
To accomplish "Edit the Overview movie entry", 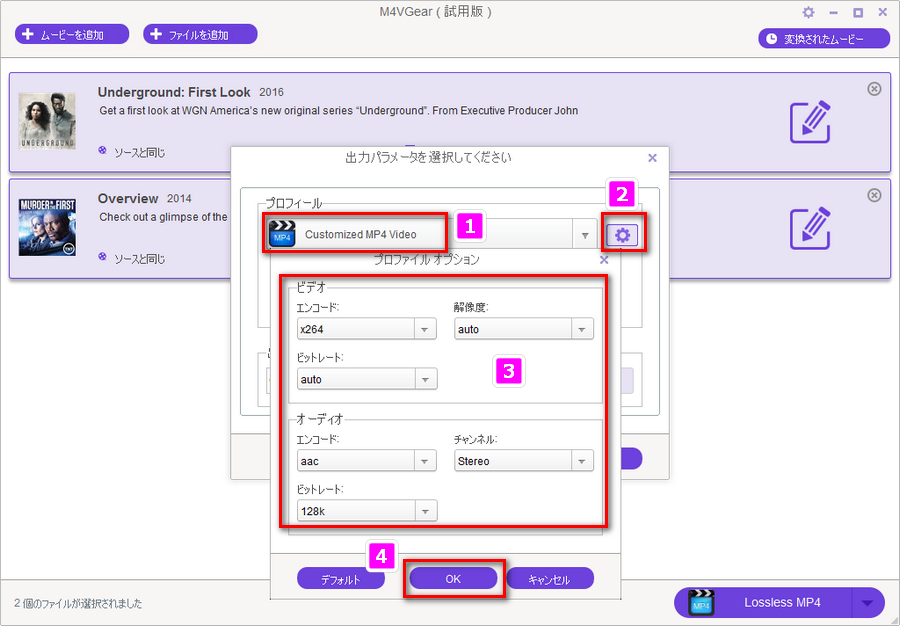I will 810,228.
